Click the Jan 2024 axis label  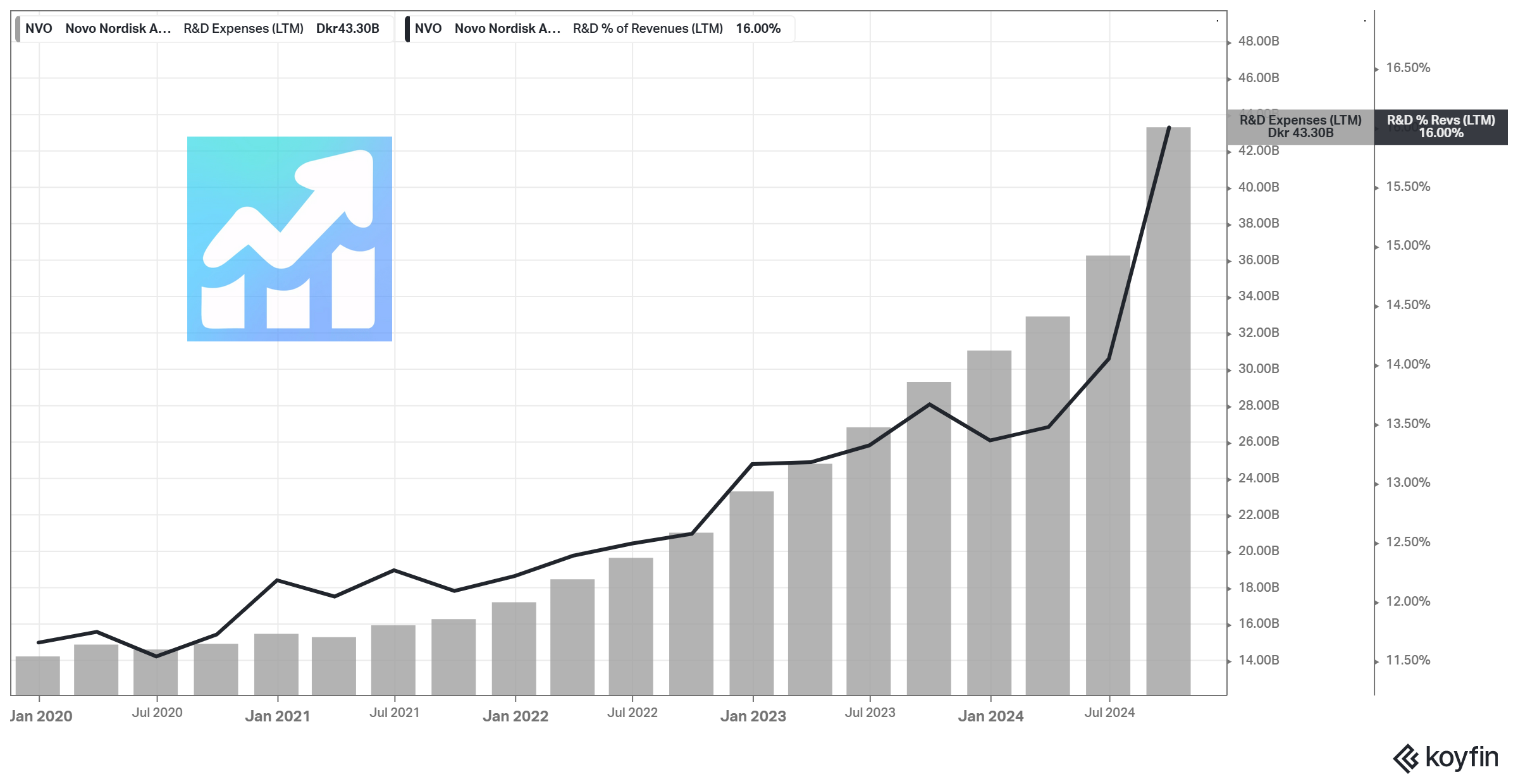[990, 716]
